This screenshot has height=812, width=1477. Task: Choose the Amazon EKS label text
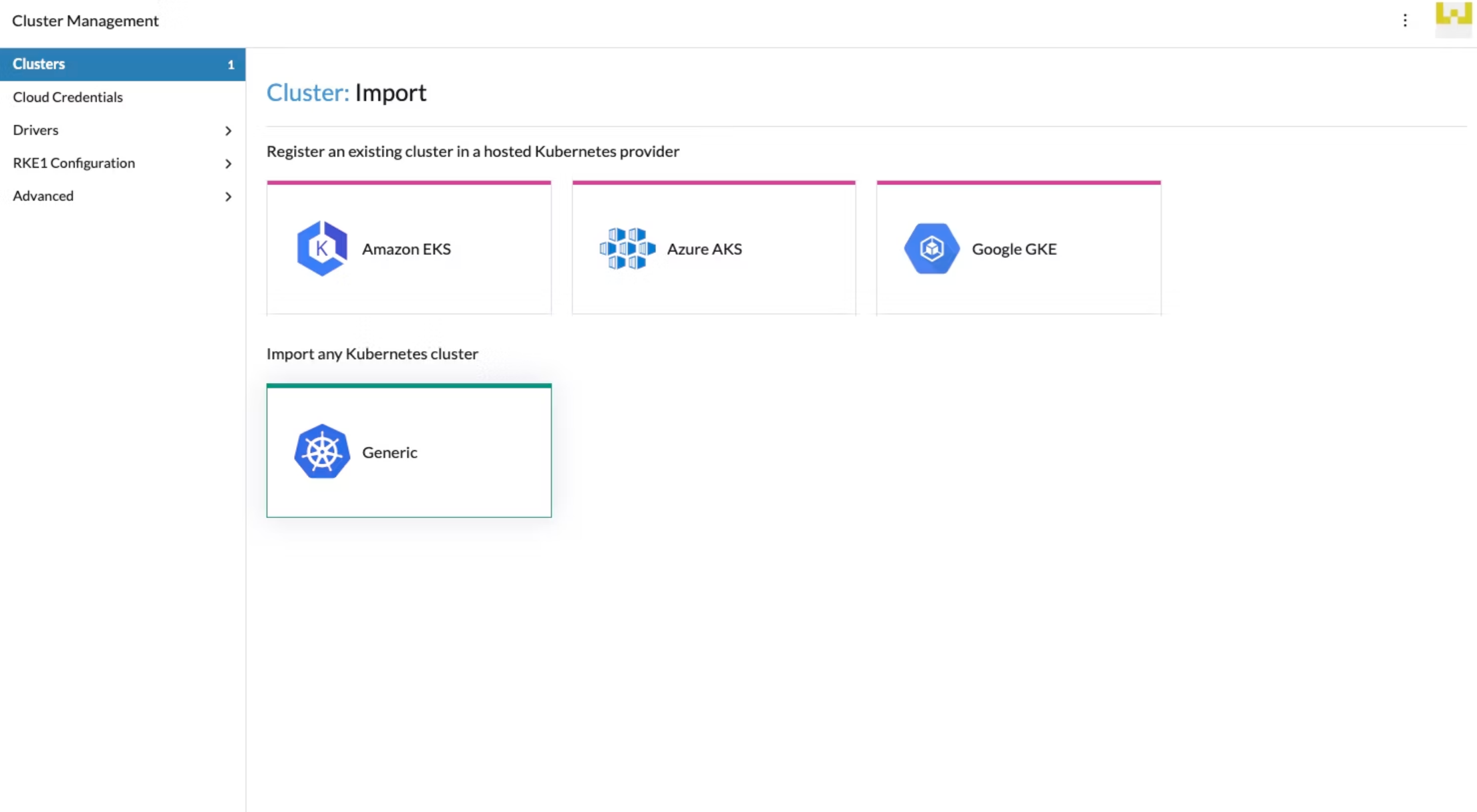tap(407, 249)
